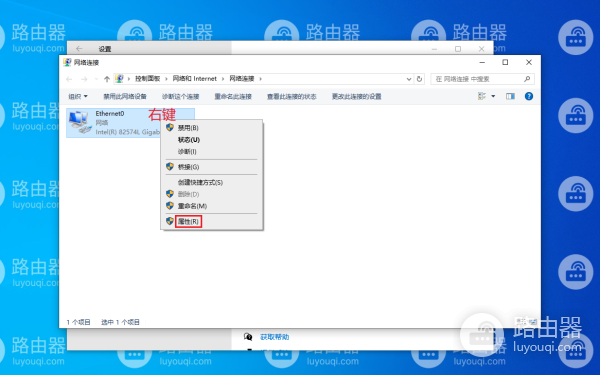Click 禁用此网络设备 in toolbar
600x375 pixels.
(125, 96)
